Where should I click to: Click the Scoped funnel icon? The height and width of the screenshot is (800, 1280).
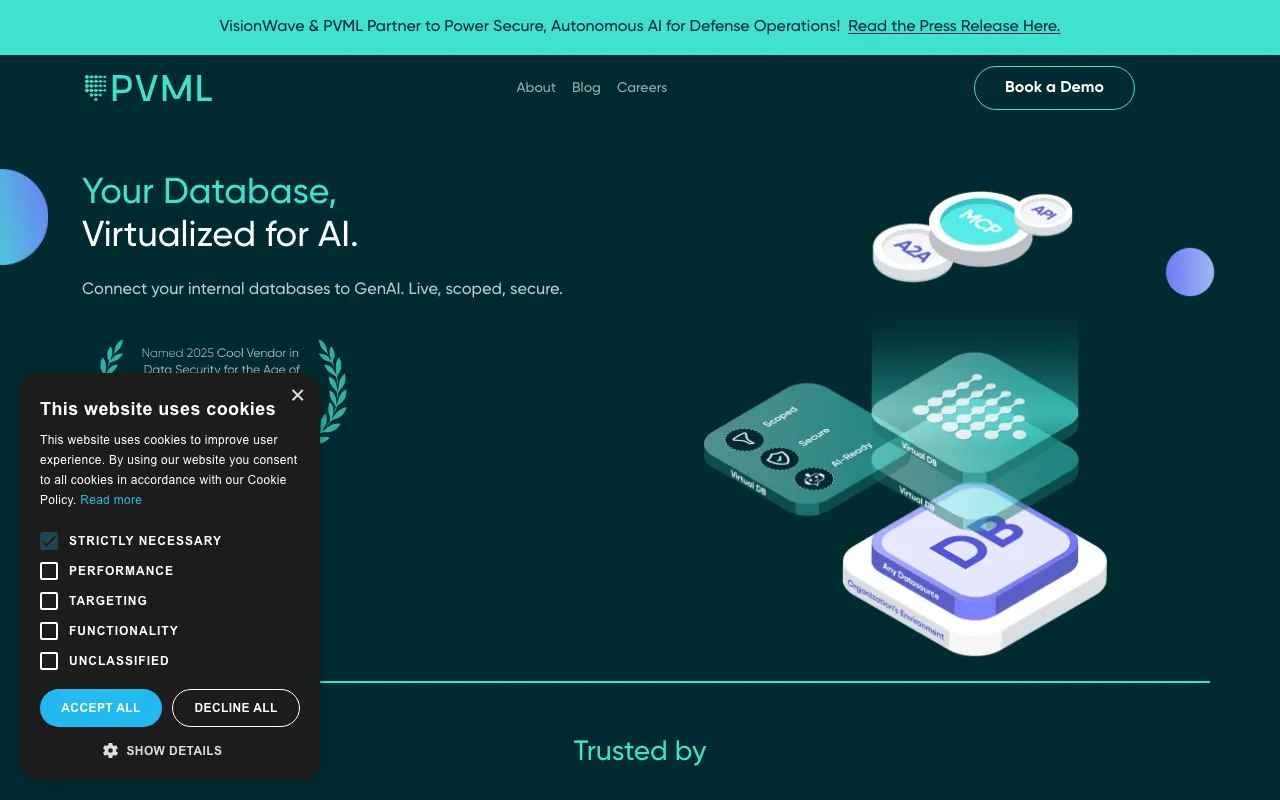744,438
